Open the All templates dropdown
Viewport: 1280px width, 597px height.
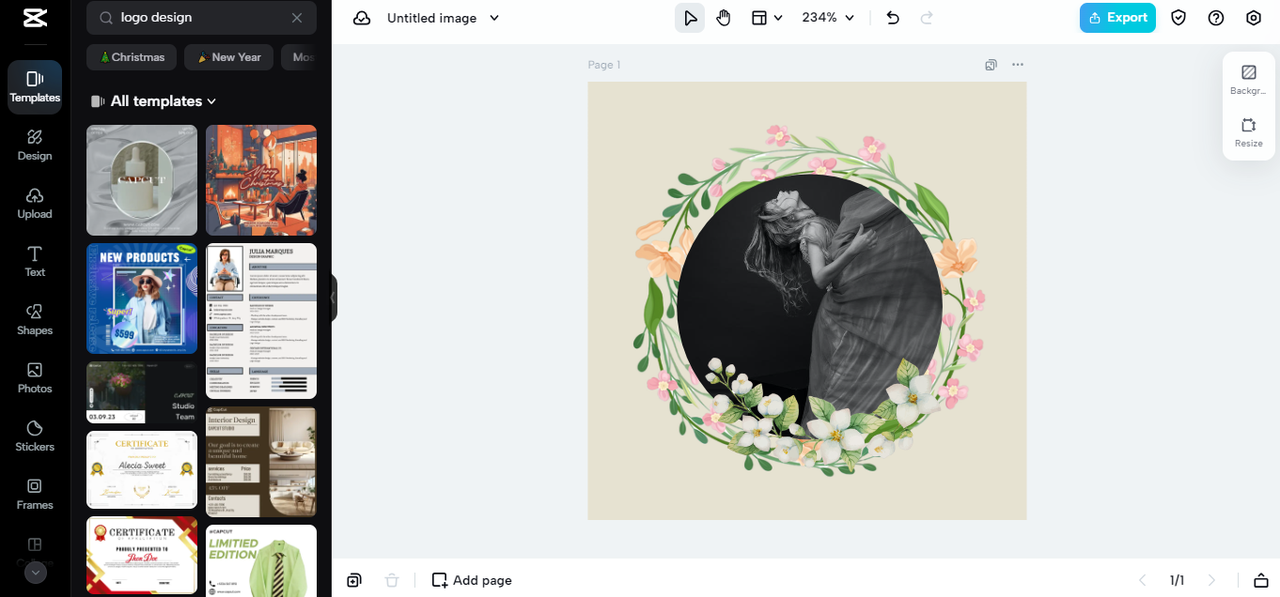tap(154, 101)
